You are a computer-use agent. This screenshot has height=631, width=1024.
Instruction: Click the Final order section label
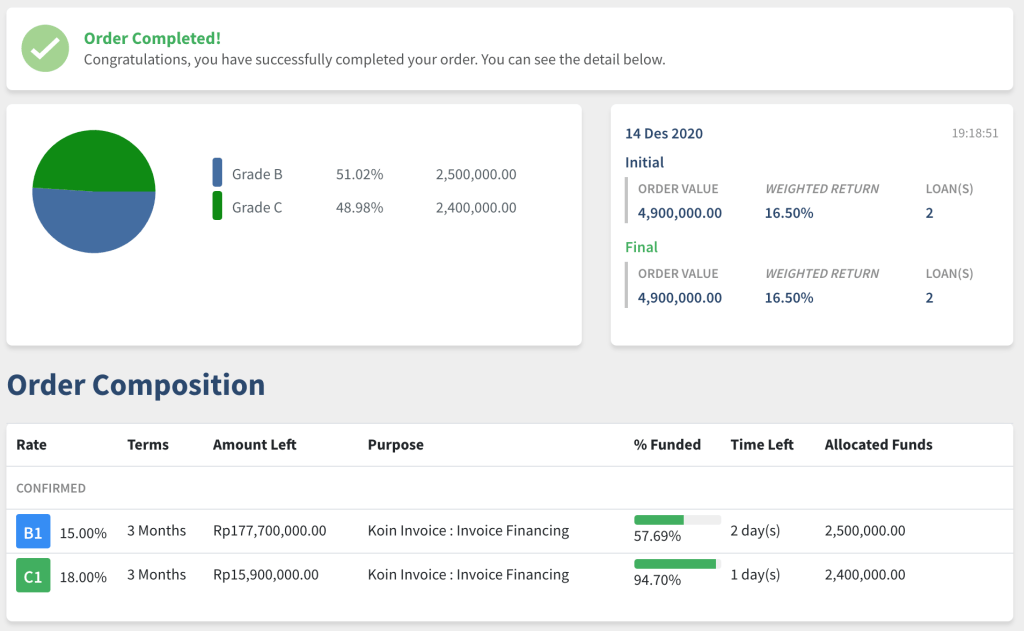[x=641, y=247]
